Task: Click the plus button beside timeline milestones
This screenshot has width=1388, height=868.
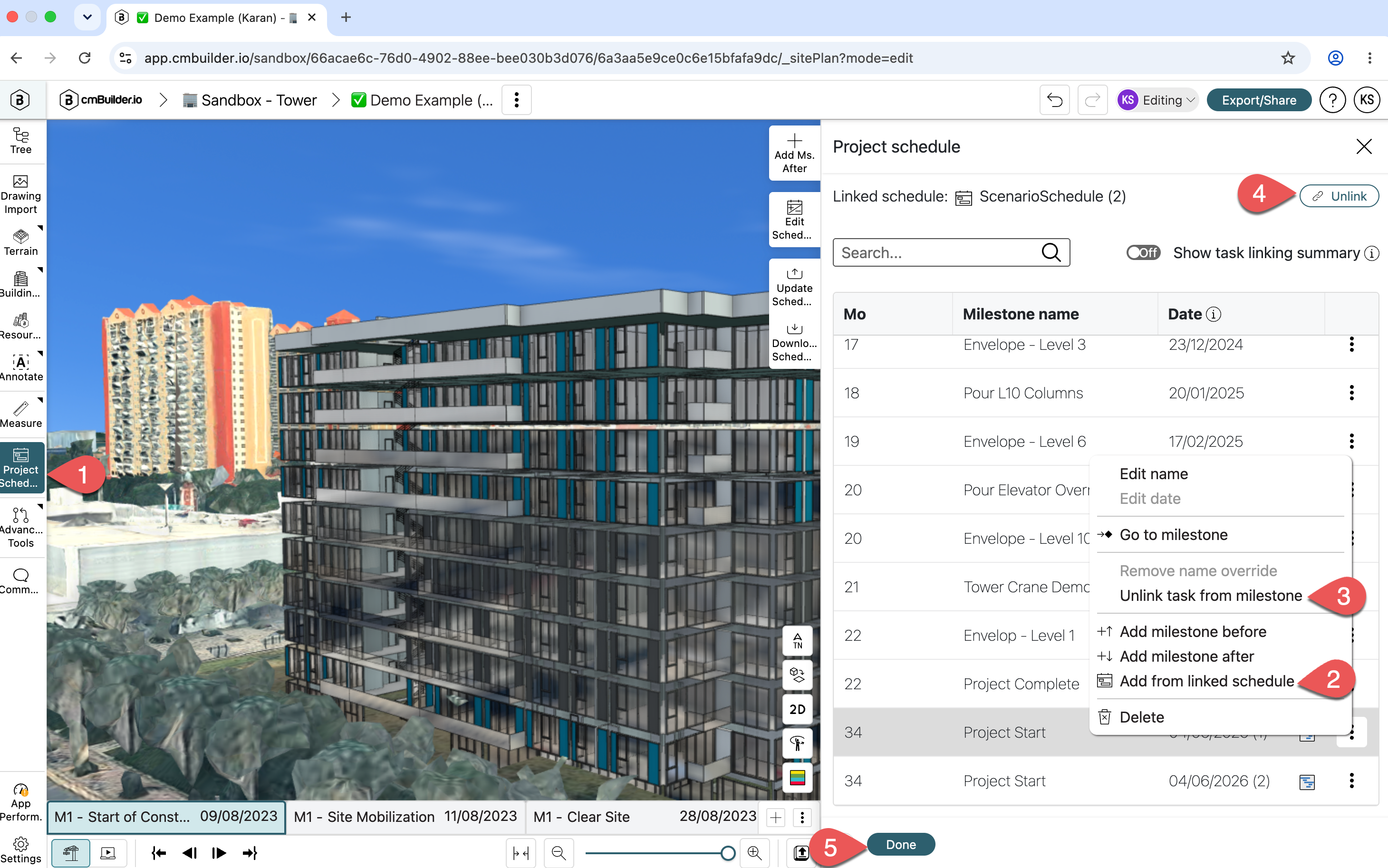Action: coord(775,818)
